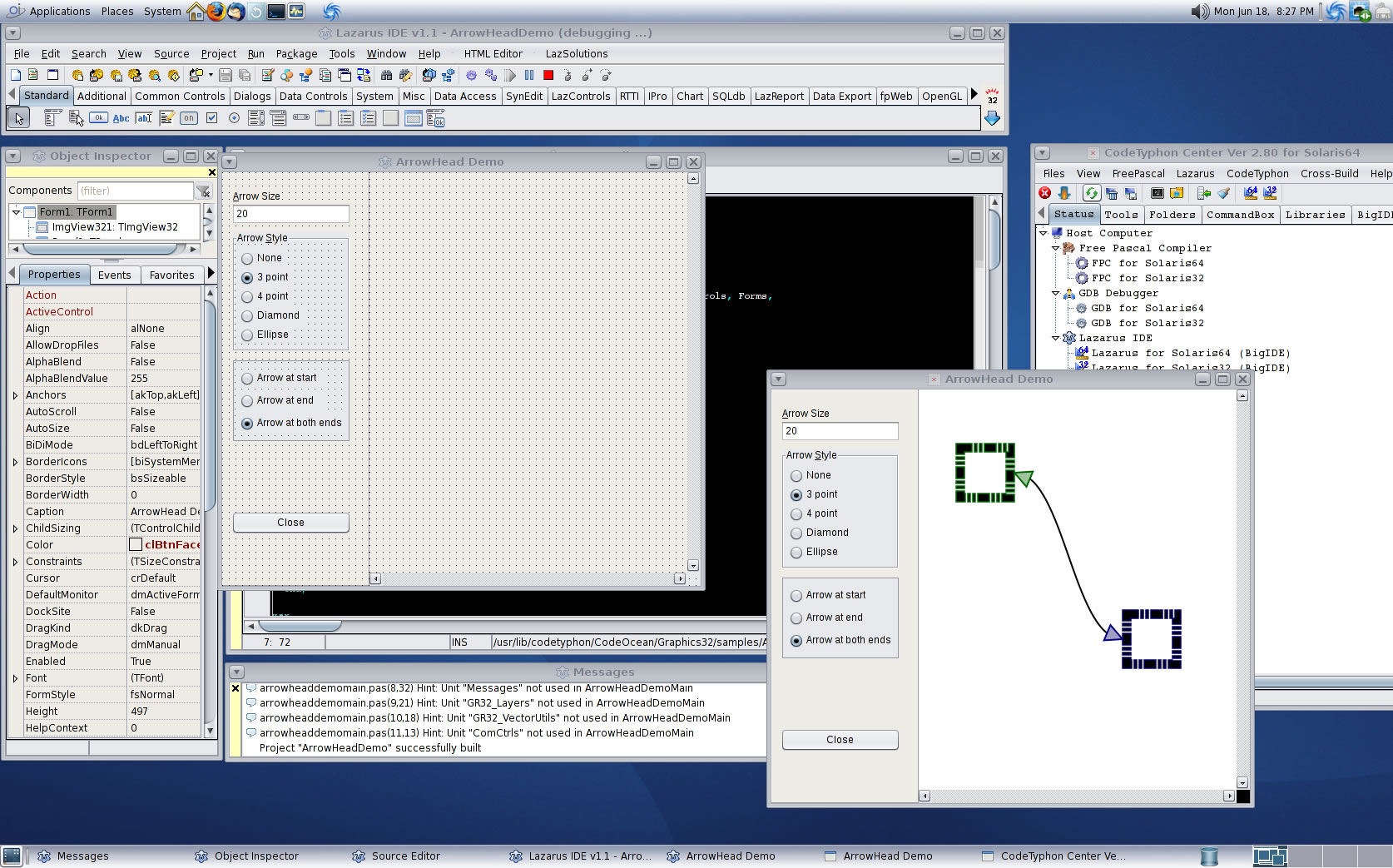Click the Close button on the design form
The image size is (1393, 868).
click(x=290, y=523)
